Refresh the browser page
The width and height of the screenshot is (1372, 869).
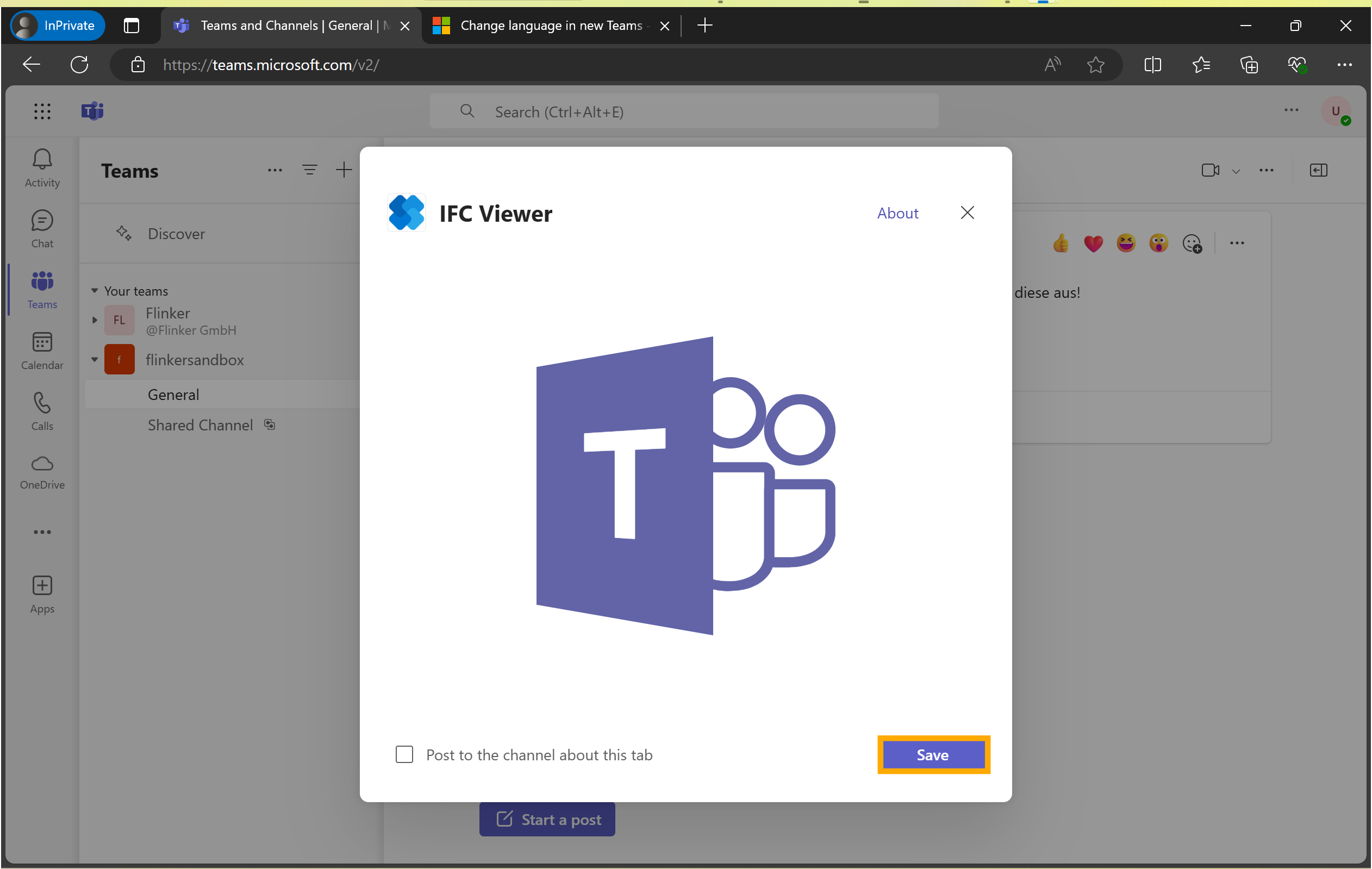79,65
